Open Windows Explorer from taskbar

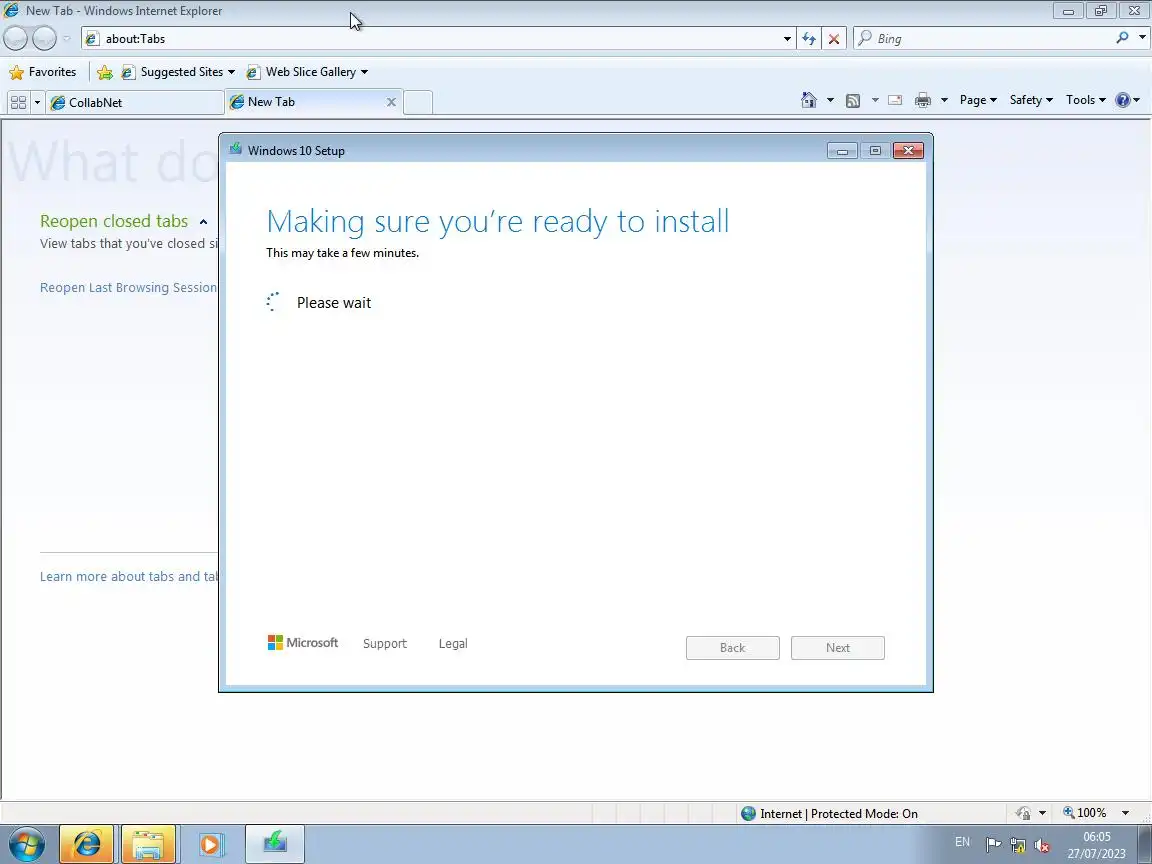[x=148, y=844]
